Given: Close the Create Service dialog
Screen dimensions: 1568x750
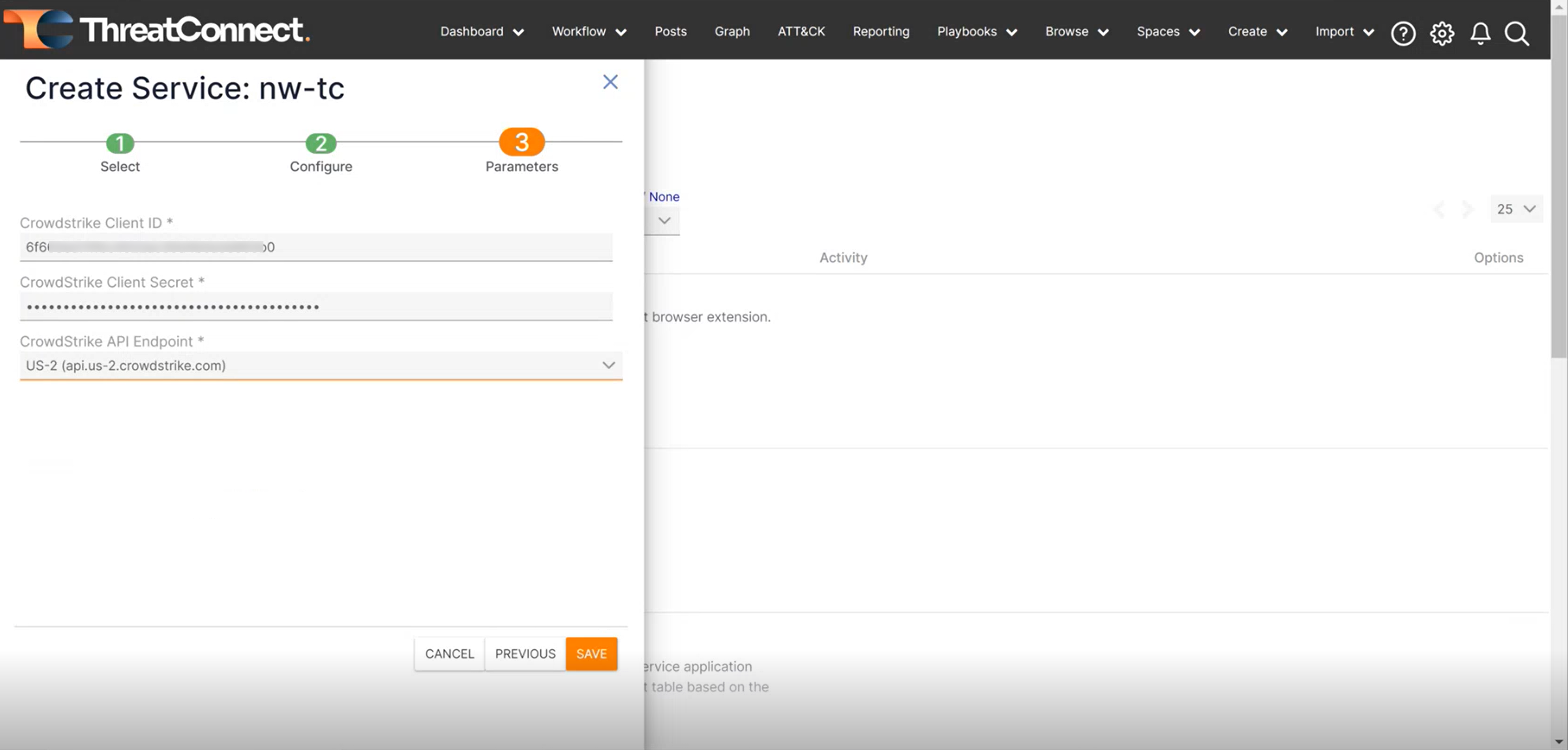Looking at the screenshot, I should point(610,82).
